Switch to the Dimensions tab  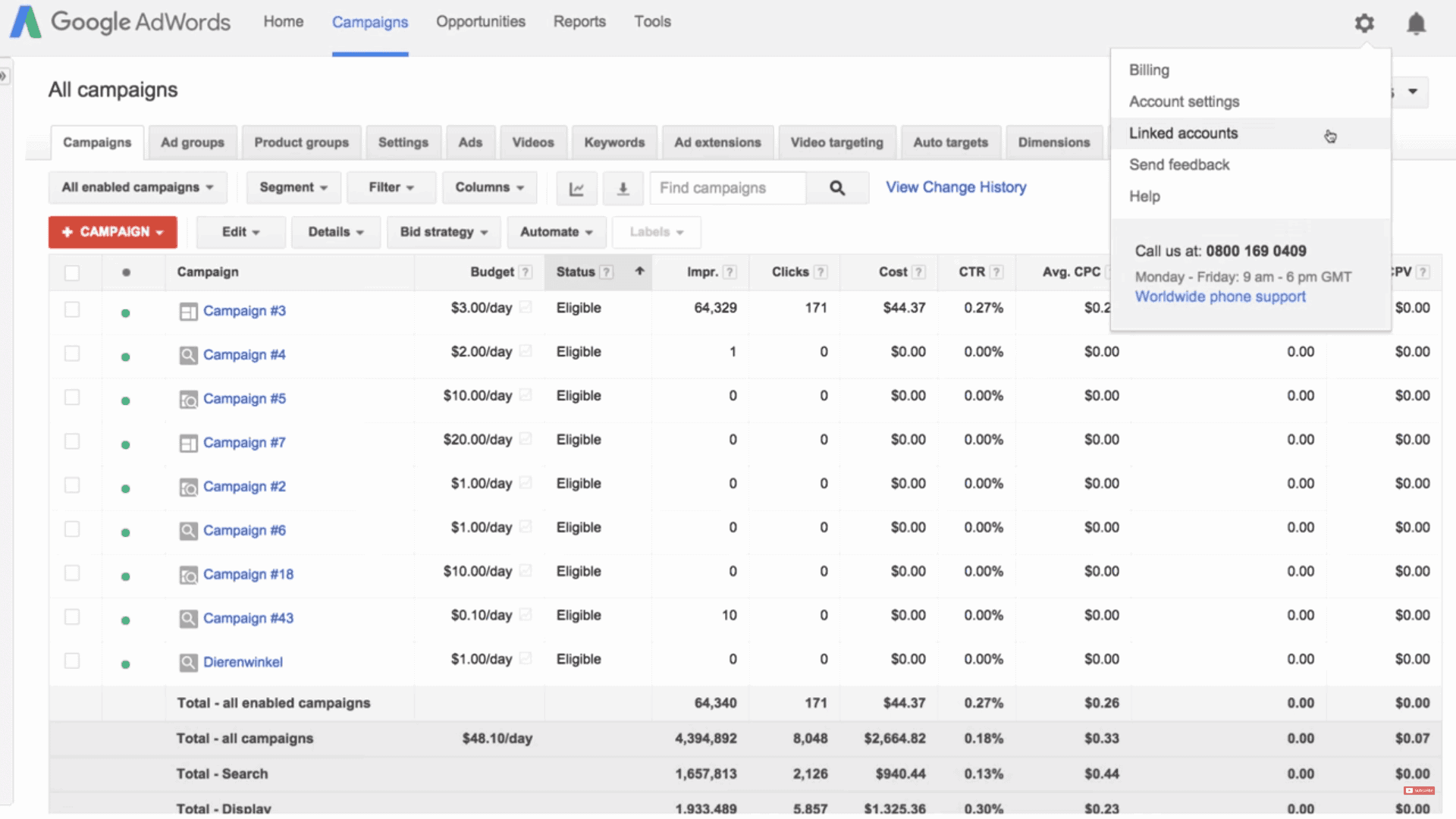(x=1054, y=143)
